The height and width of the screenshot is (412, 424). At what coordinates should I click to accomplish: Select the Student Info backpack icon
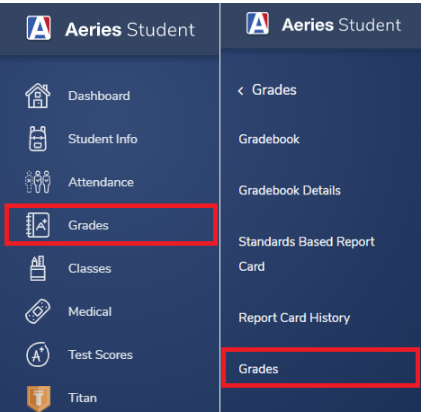point(38,139)
